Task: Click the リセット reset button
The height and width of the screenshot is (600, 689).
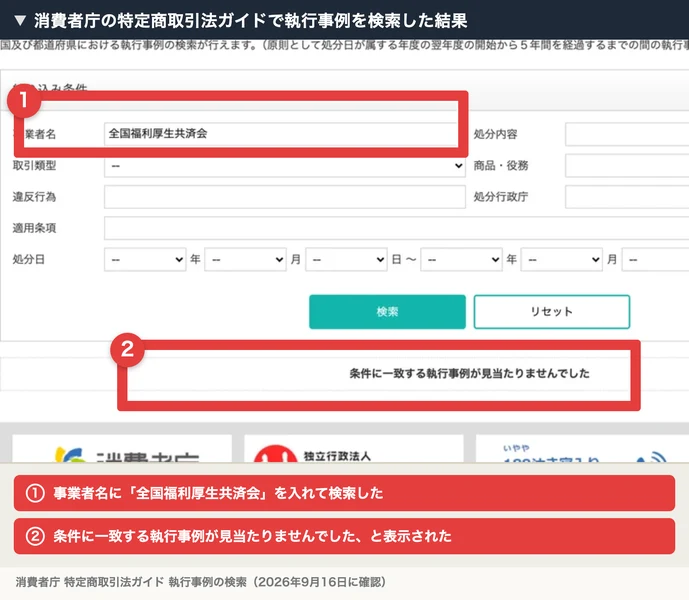Action: point(551,312)
